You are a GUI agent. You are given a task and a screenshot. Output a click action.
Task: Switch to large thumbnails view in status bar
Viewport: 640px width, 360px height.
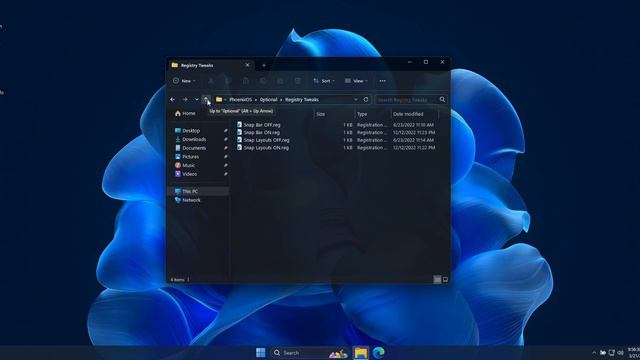pos(445,280)
